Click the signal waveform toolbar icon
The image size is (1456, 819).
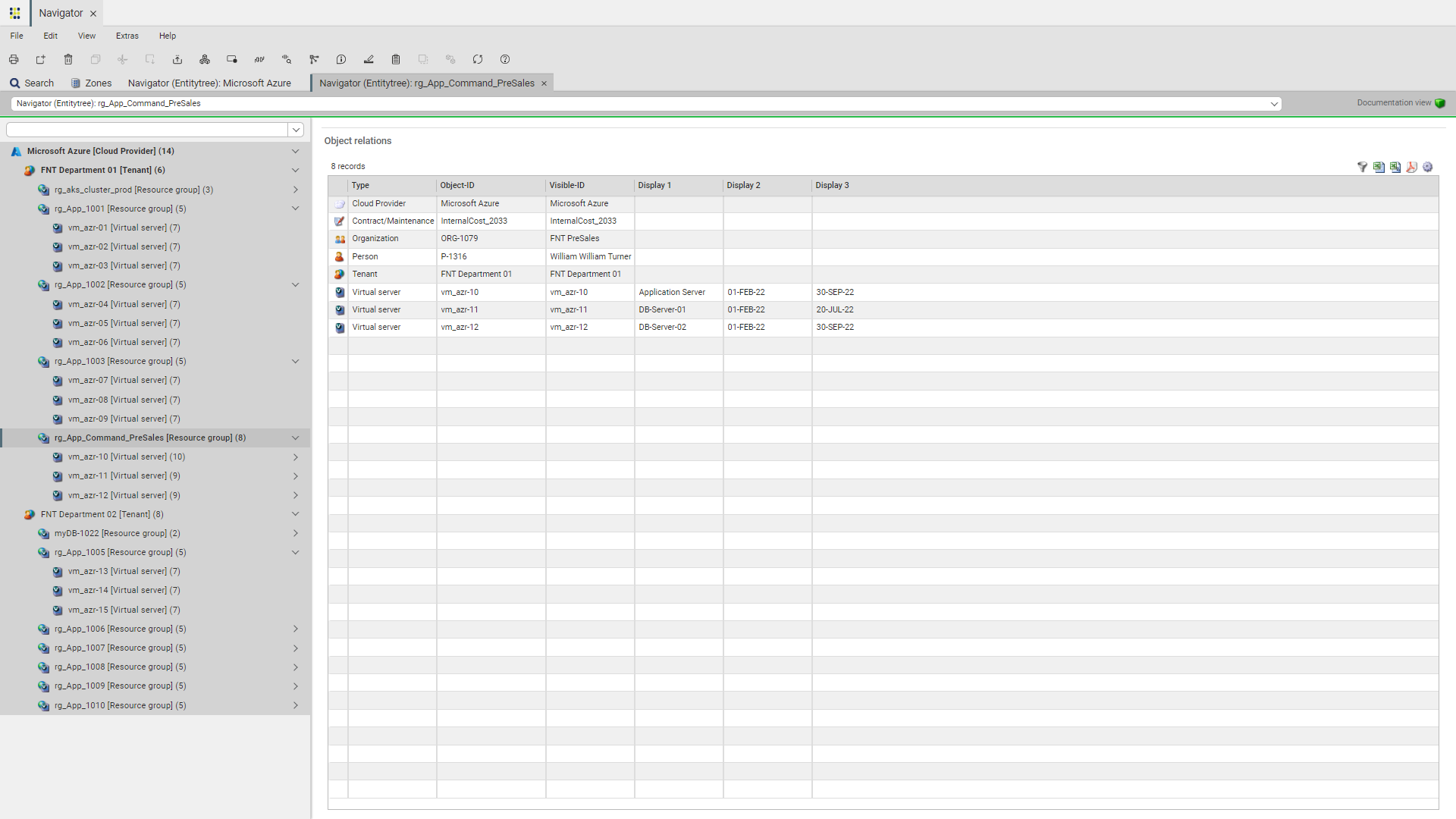[259, 59]
